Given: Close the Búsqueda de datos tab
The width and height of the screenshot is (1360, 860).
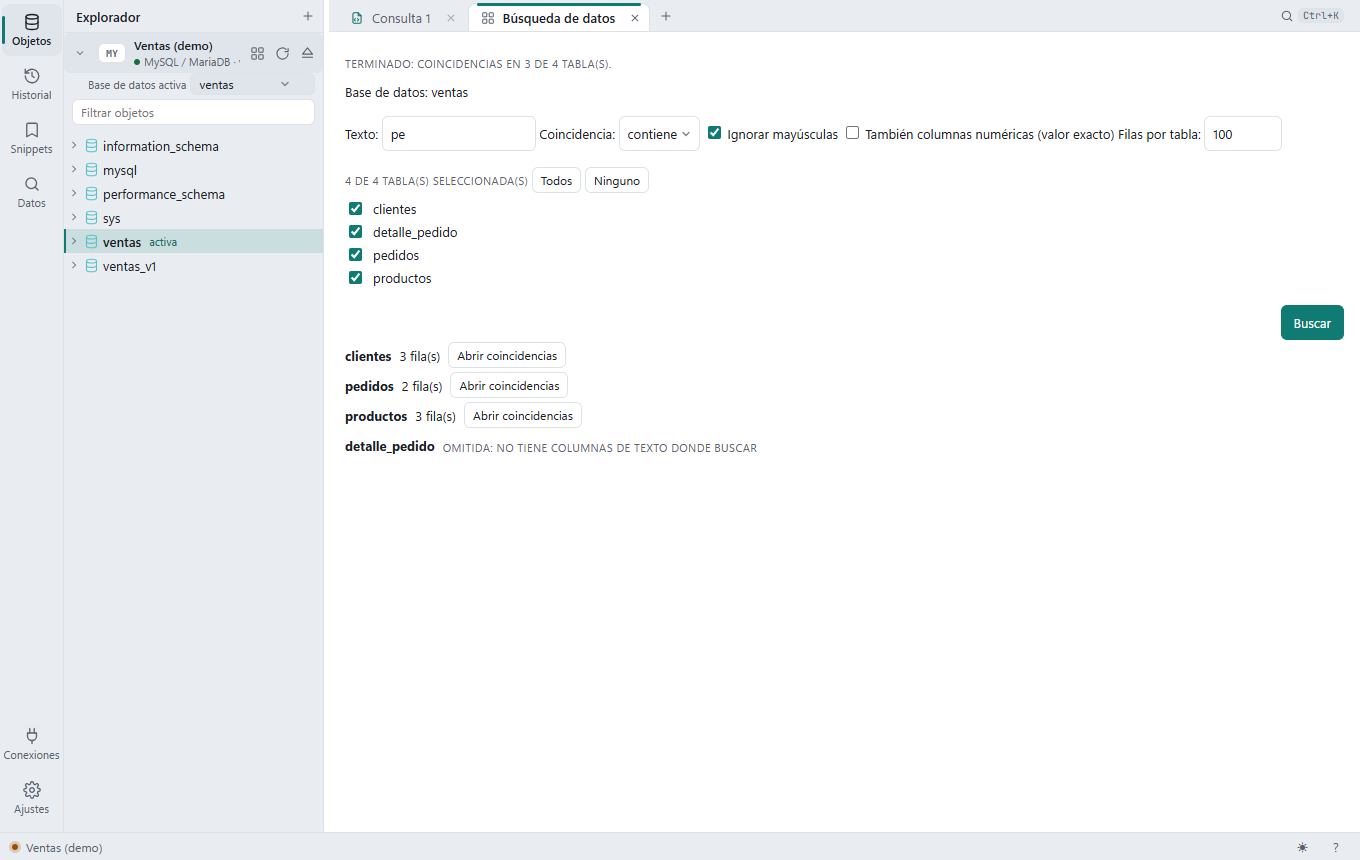Looking at the screenshot, I should [634, 18].
